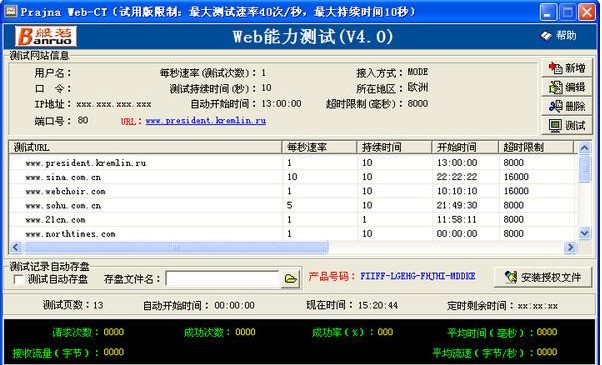Open the folder browse icon for save file
This screenshot has height=365, width=602.
[291, 278]
